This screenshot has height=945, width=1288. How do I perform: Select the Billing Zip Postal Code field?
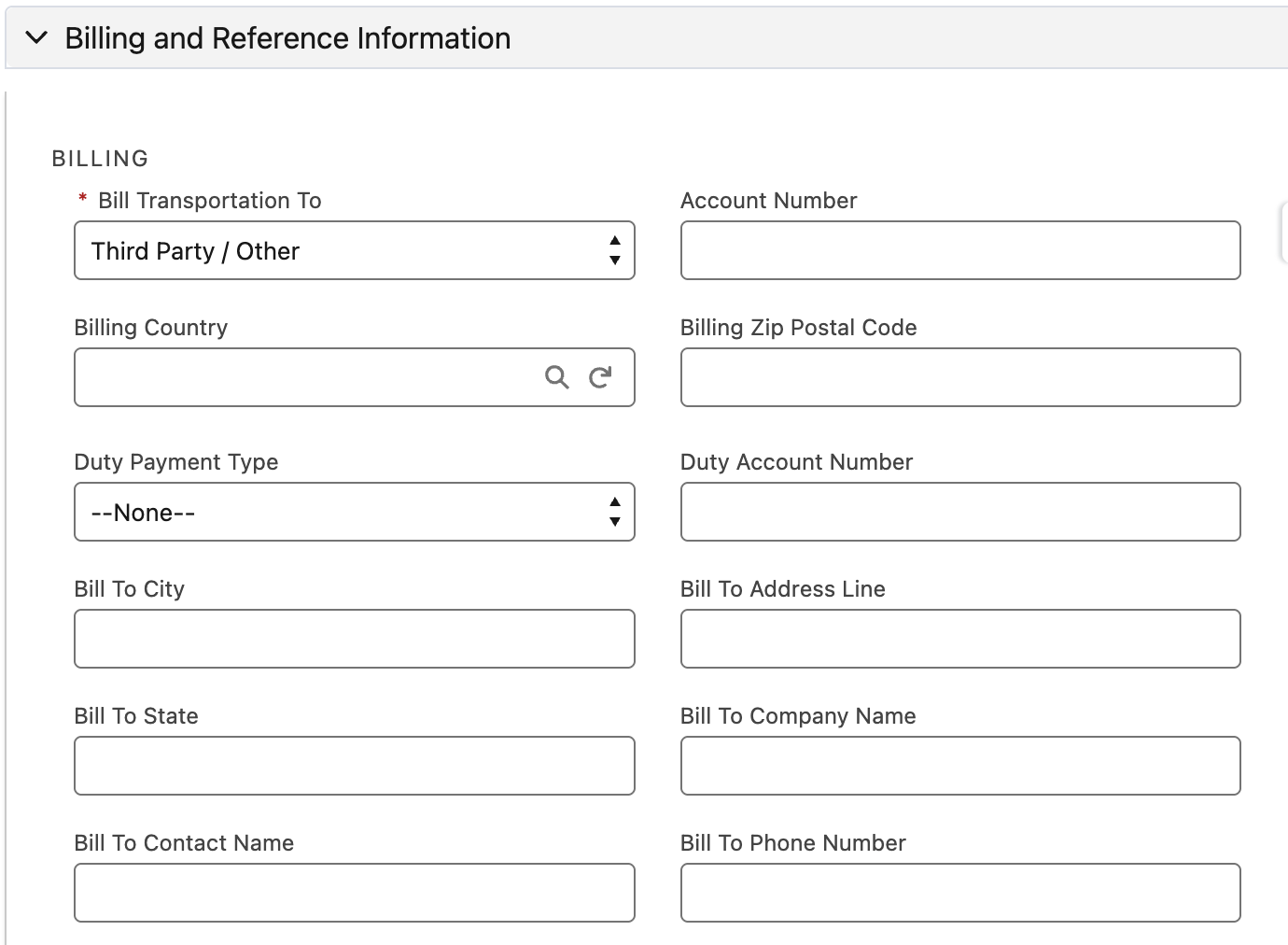click(959, 377)
